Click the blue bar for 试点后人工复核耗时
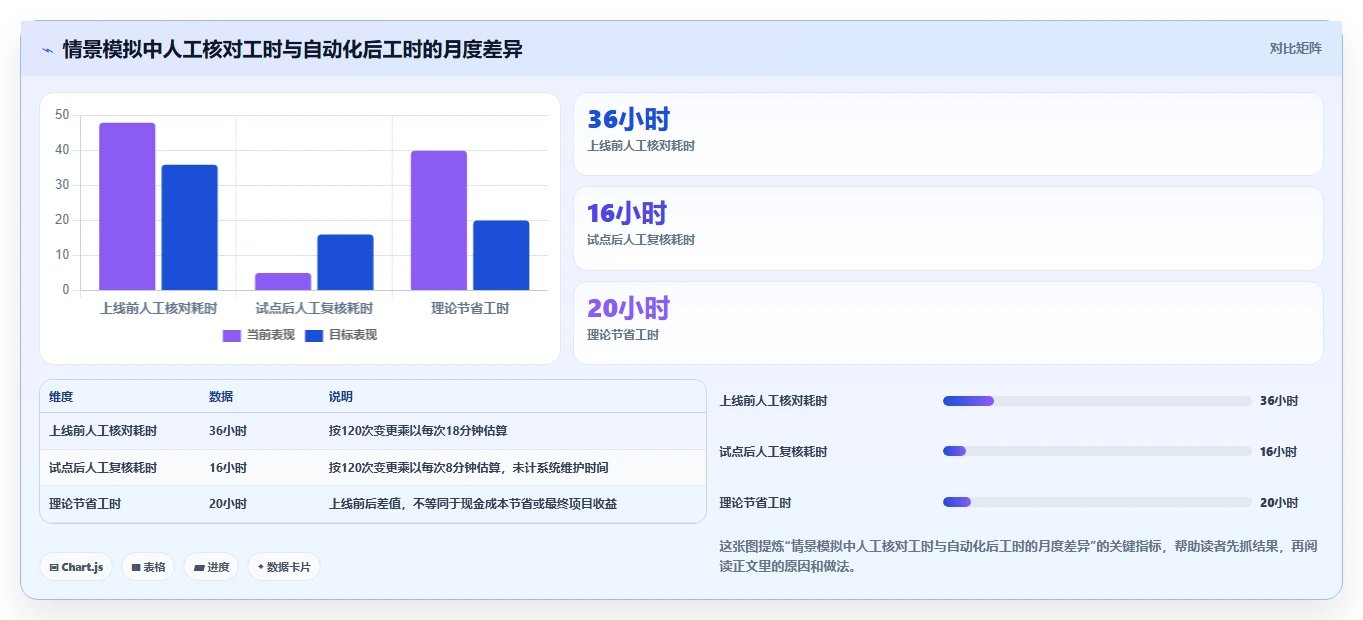Viewport: 1363px width, 620px height. (345, 263)
